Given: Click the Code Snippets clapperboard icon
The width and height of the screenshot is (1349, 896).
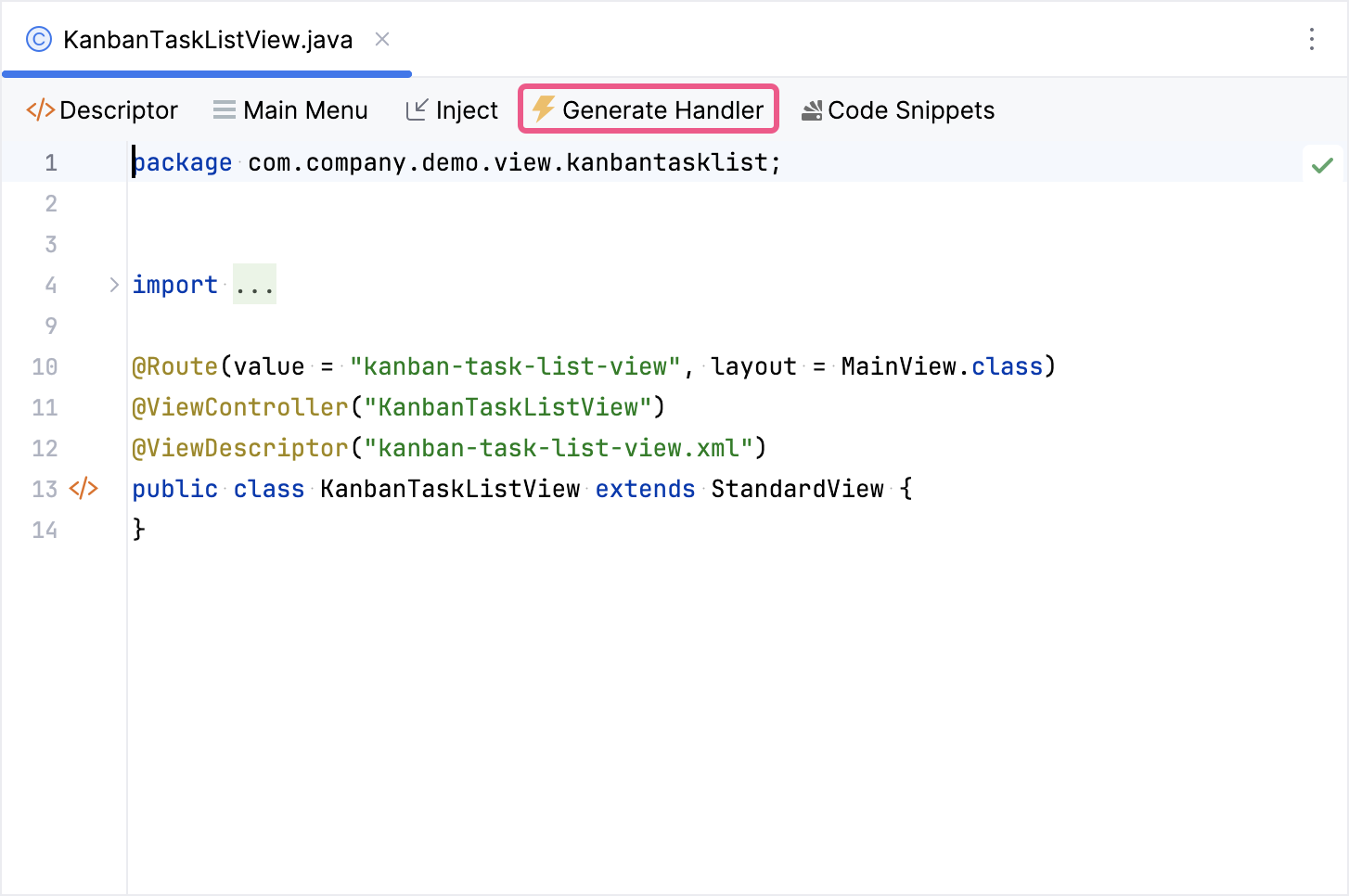Looking at the screenshot, I should 812,109.
